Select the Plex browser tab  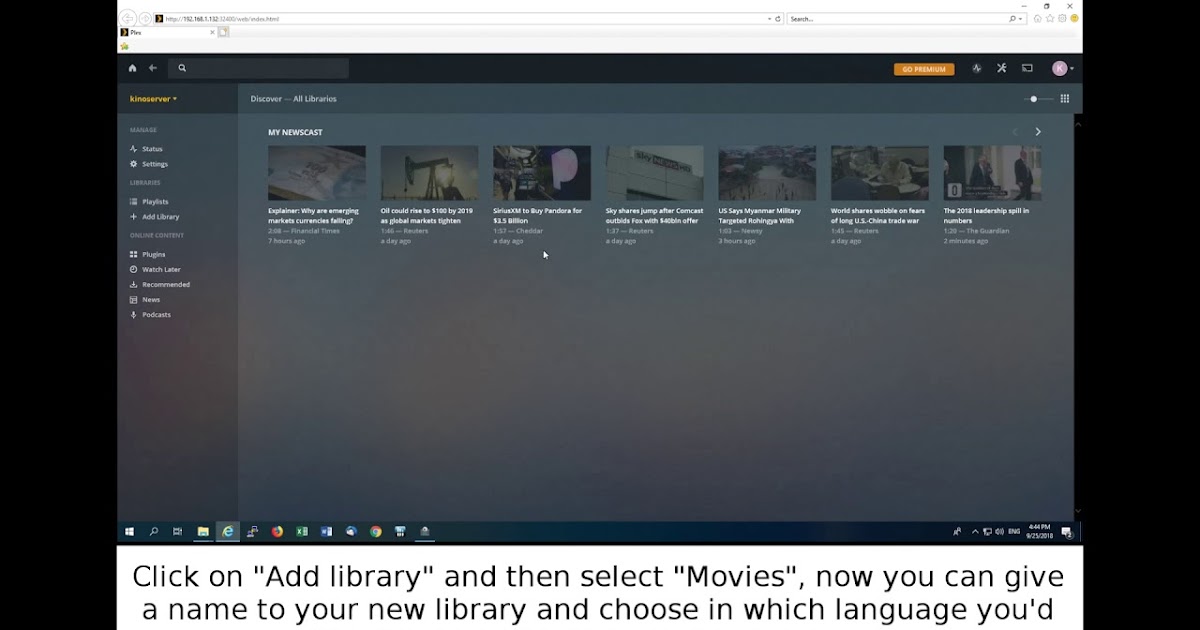coord(165,32)
